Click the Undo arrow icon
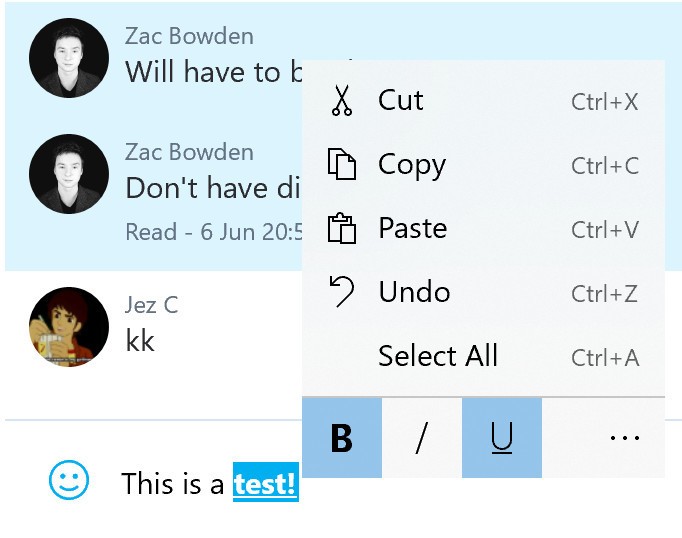 [x=341, y=291]
